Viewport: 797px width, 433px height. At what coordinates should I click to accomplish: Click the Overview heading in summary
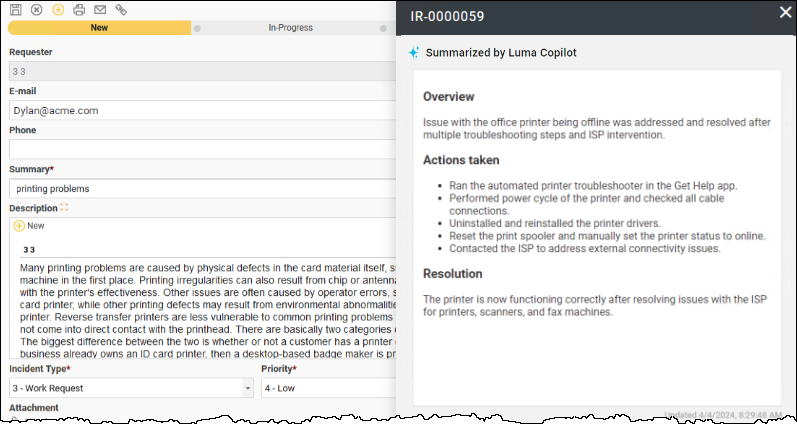click(x=448, y=97)
